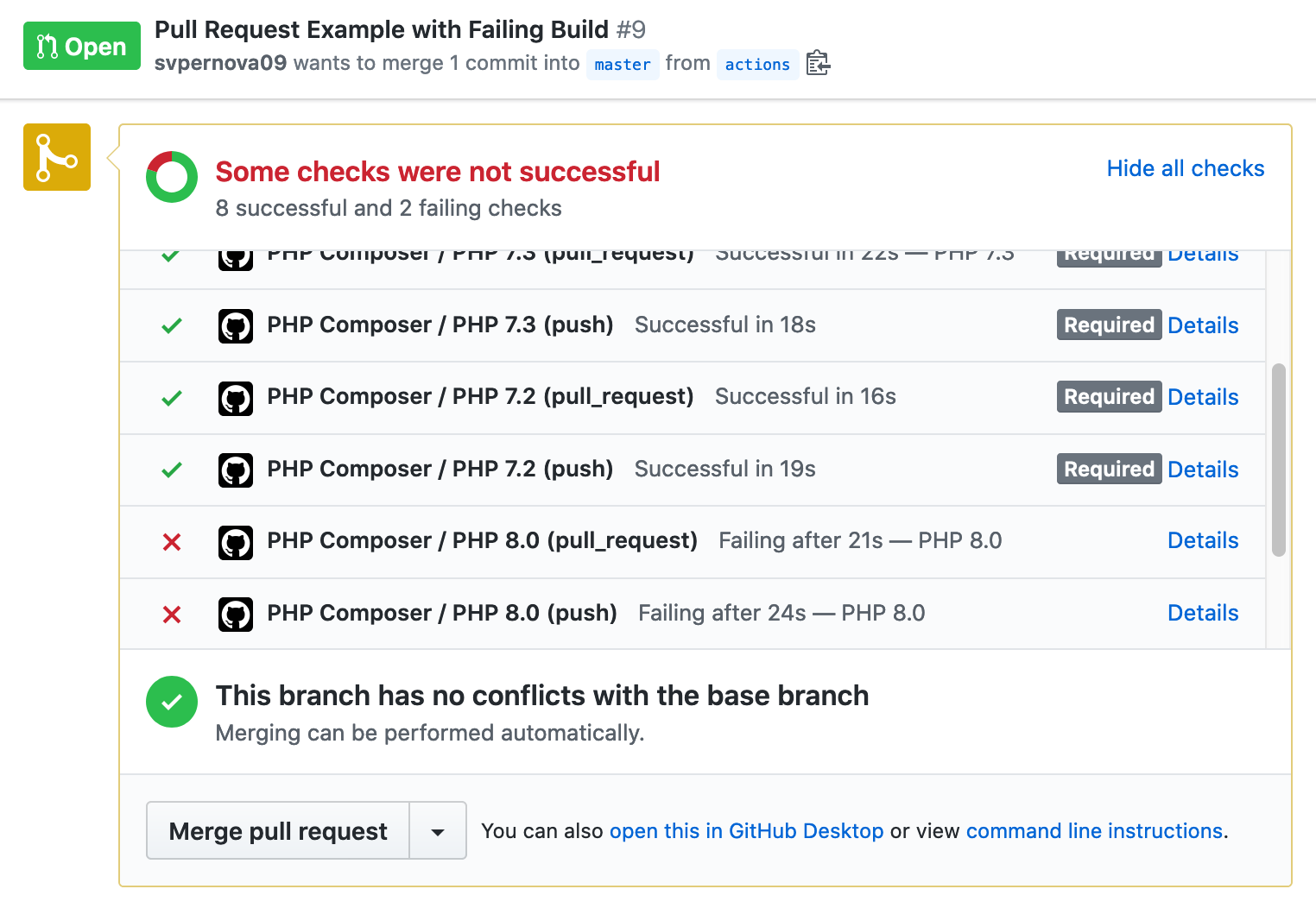Click red X on PHP 8.0 (push) check

(172, 615)
